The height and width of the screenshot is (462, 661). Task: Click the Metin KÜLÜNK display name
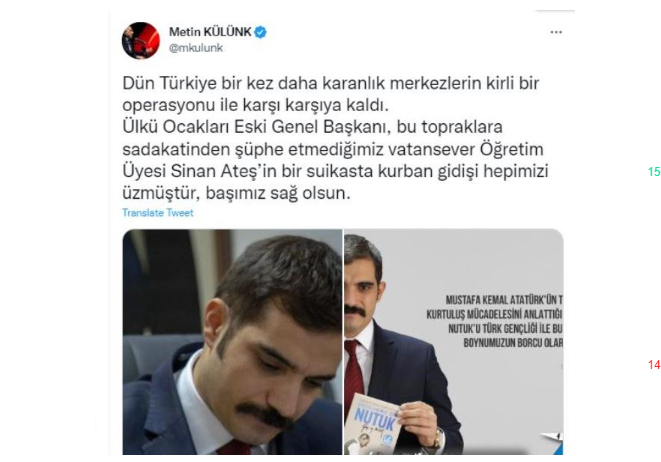click(210, 32)
